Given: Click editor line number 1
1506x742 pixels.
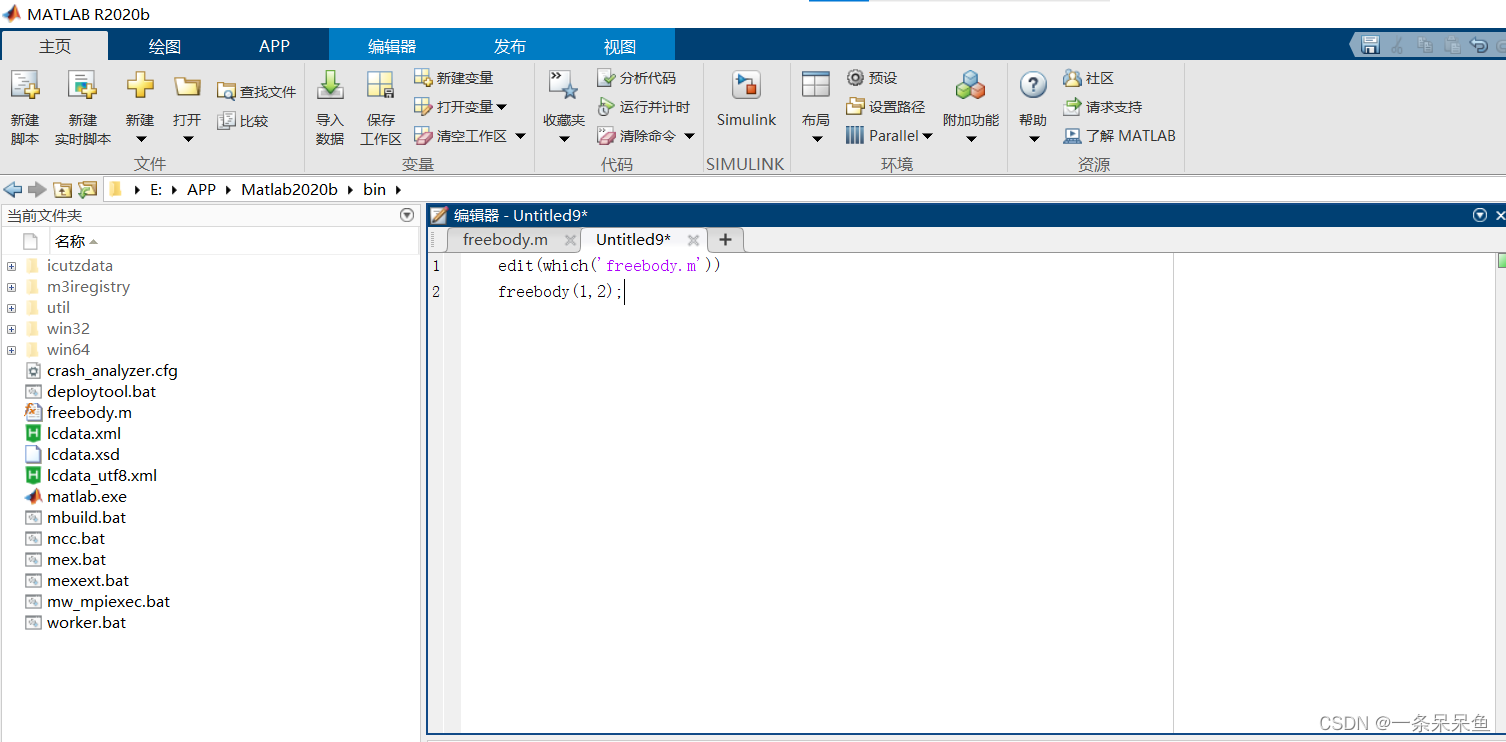Looking at the screenshot, I should click(436, 266).
